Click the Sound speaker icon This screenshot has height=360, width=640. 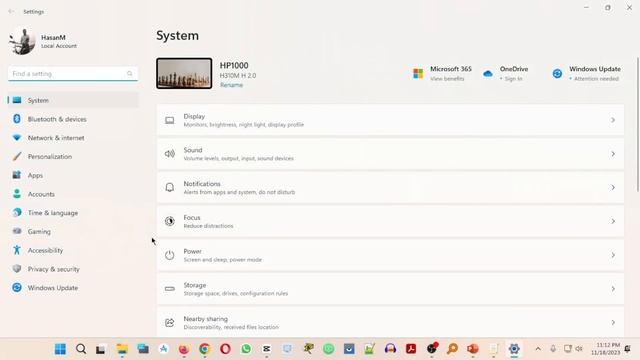click(169, 154)
